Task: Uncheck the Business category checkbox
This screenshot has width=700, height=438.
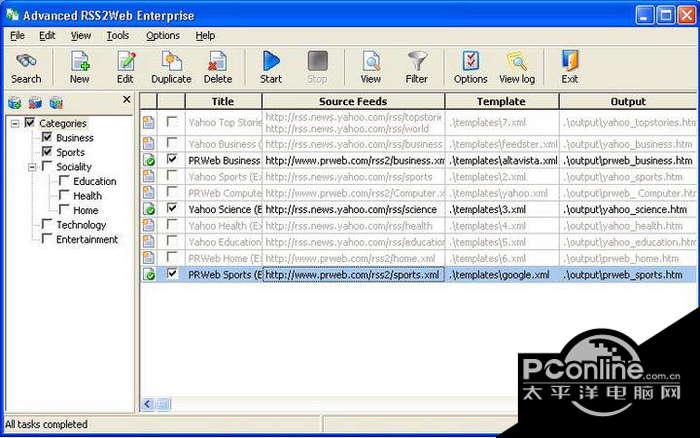Action: click(x=47, y=137)
